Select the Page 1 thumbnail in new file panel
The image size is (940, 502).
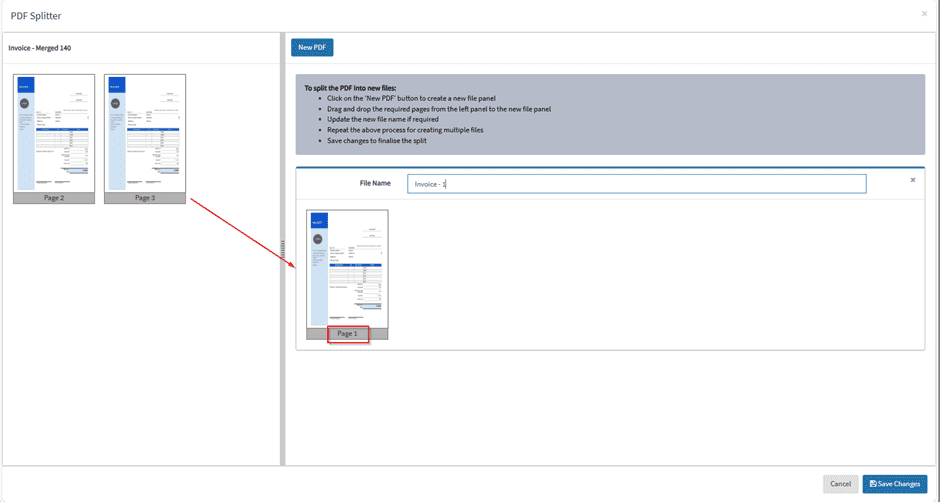click(x=347, y=268)
